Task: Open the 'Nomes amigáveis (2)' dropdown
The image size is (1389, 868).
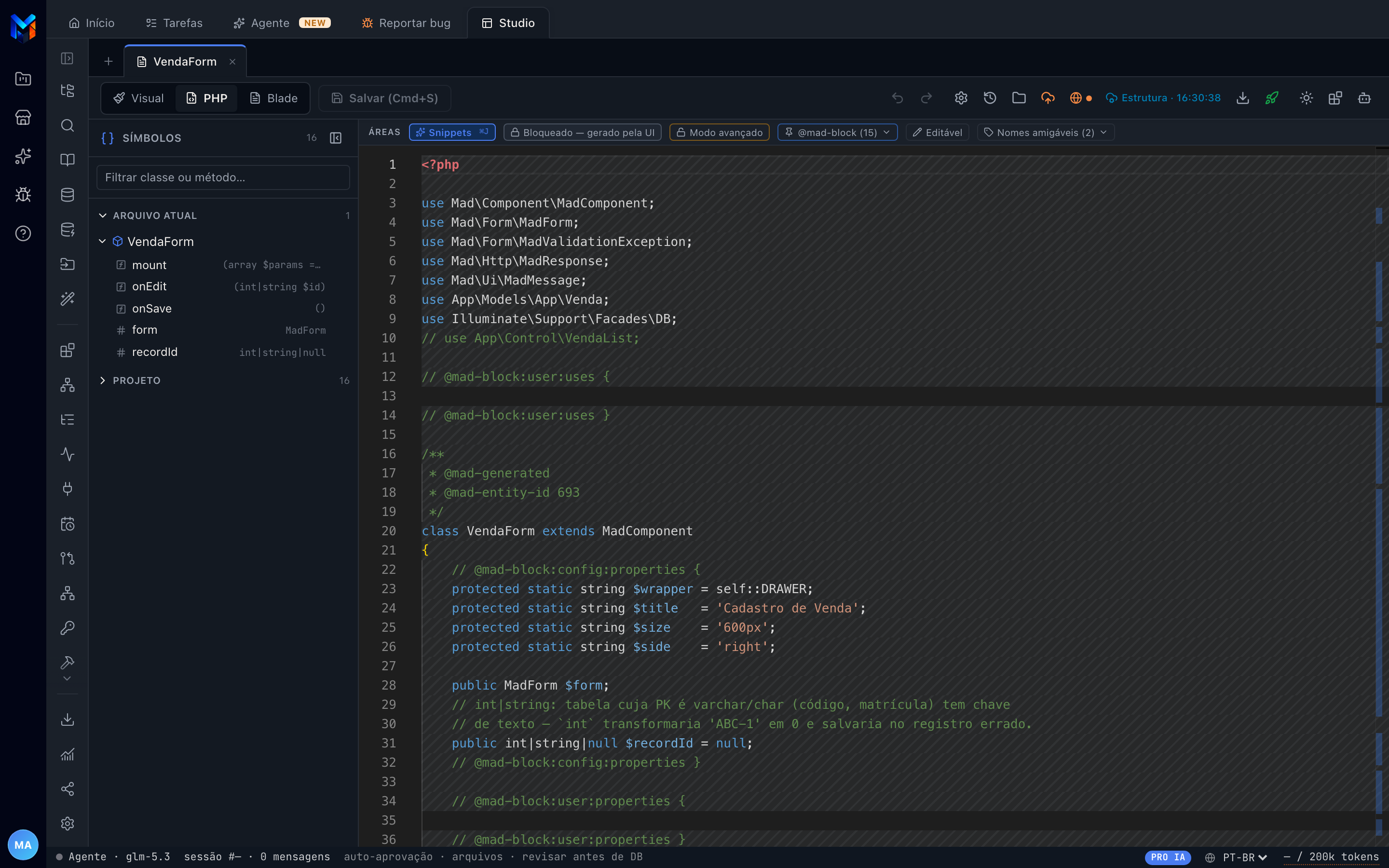Action: pos(1046,133)
